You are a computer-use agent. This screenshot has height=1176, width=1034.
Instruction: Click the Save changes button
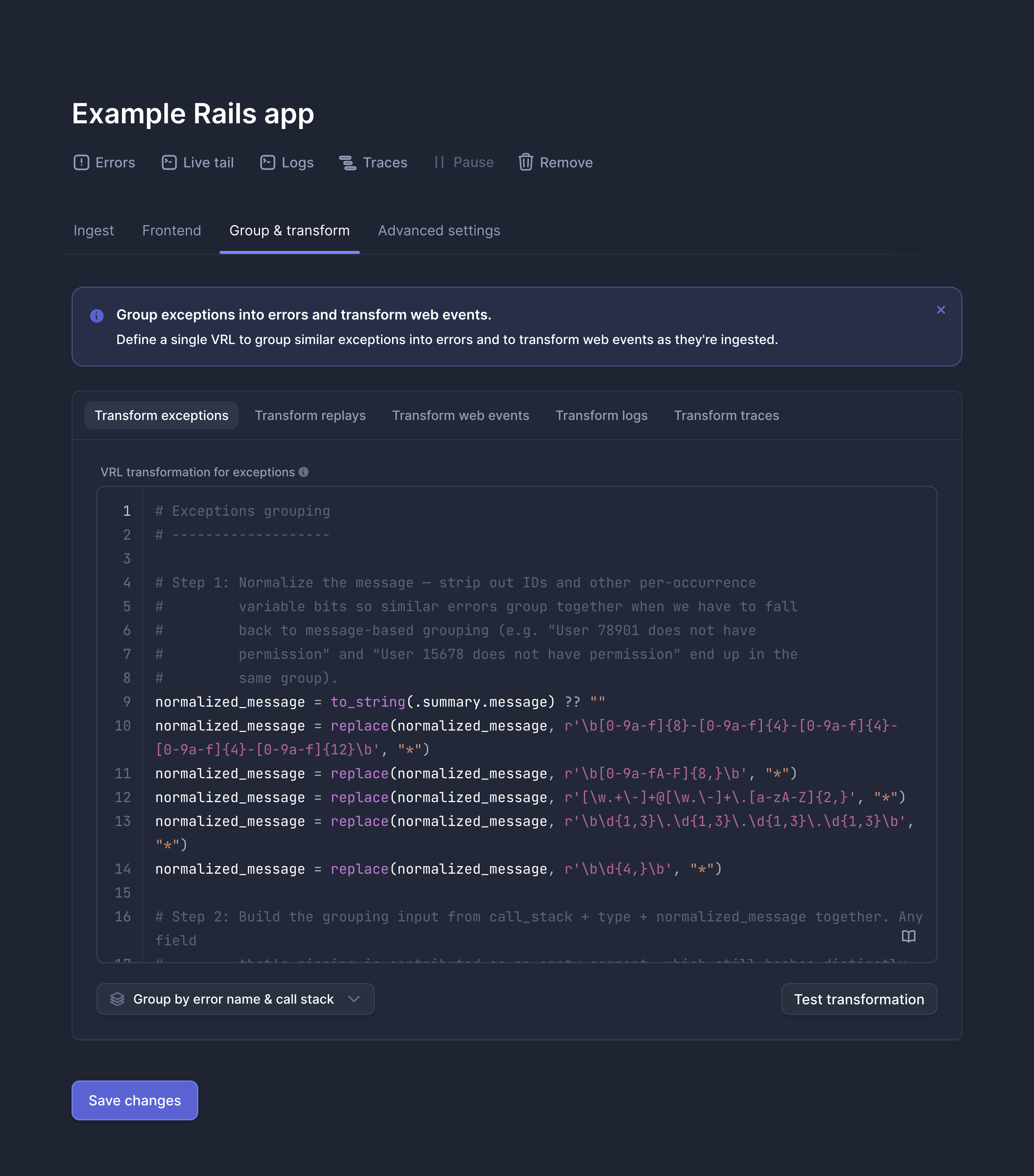(x=135, y=1101)
